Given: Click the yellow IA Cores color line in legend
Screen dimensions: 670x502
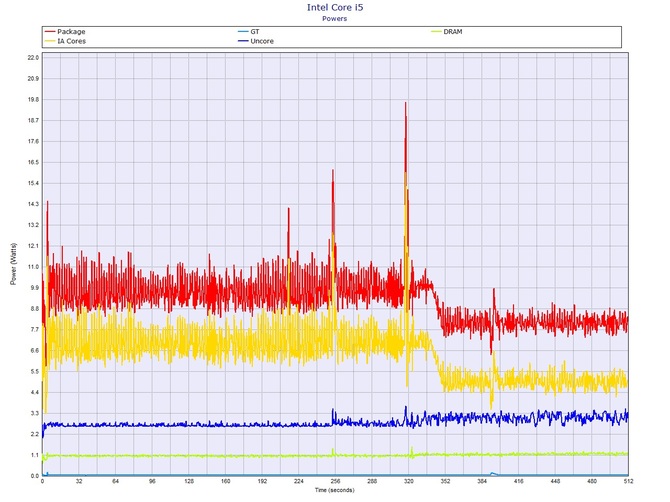Looking at the screenshot, I should (50, 41).
